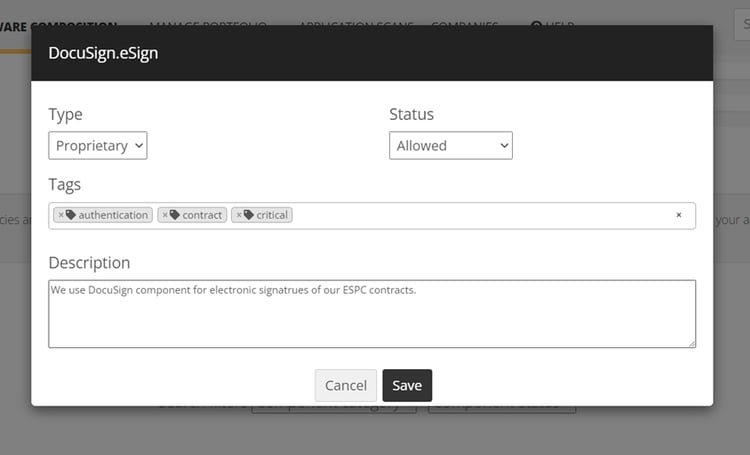Click the Save button
Image resolution: width=750 pixels, height=455 pixels.
point(407,385)
